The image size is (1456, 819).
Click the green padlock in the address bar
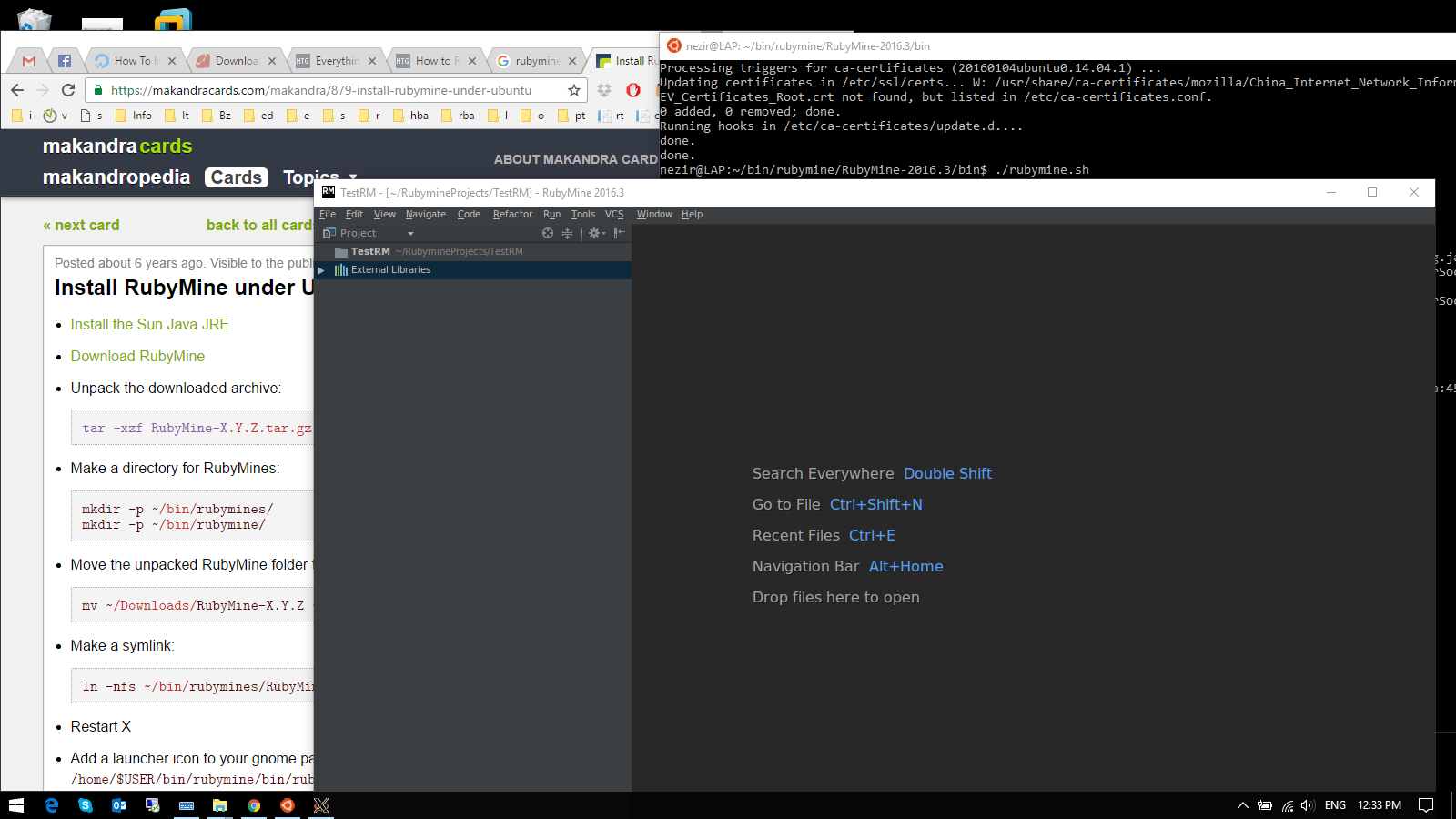point(98,90)
